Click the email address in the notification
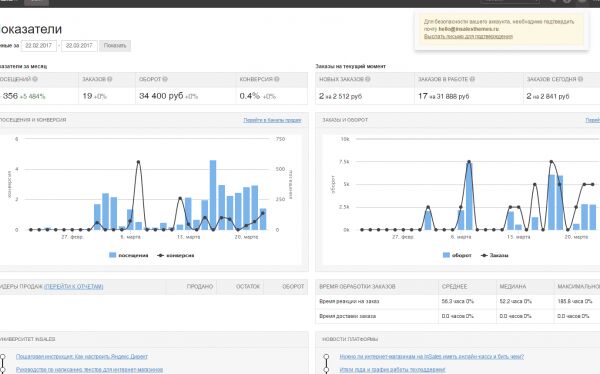This screenshot has width=600, height=374. 469,29
